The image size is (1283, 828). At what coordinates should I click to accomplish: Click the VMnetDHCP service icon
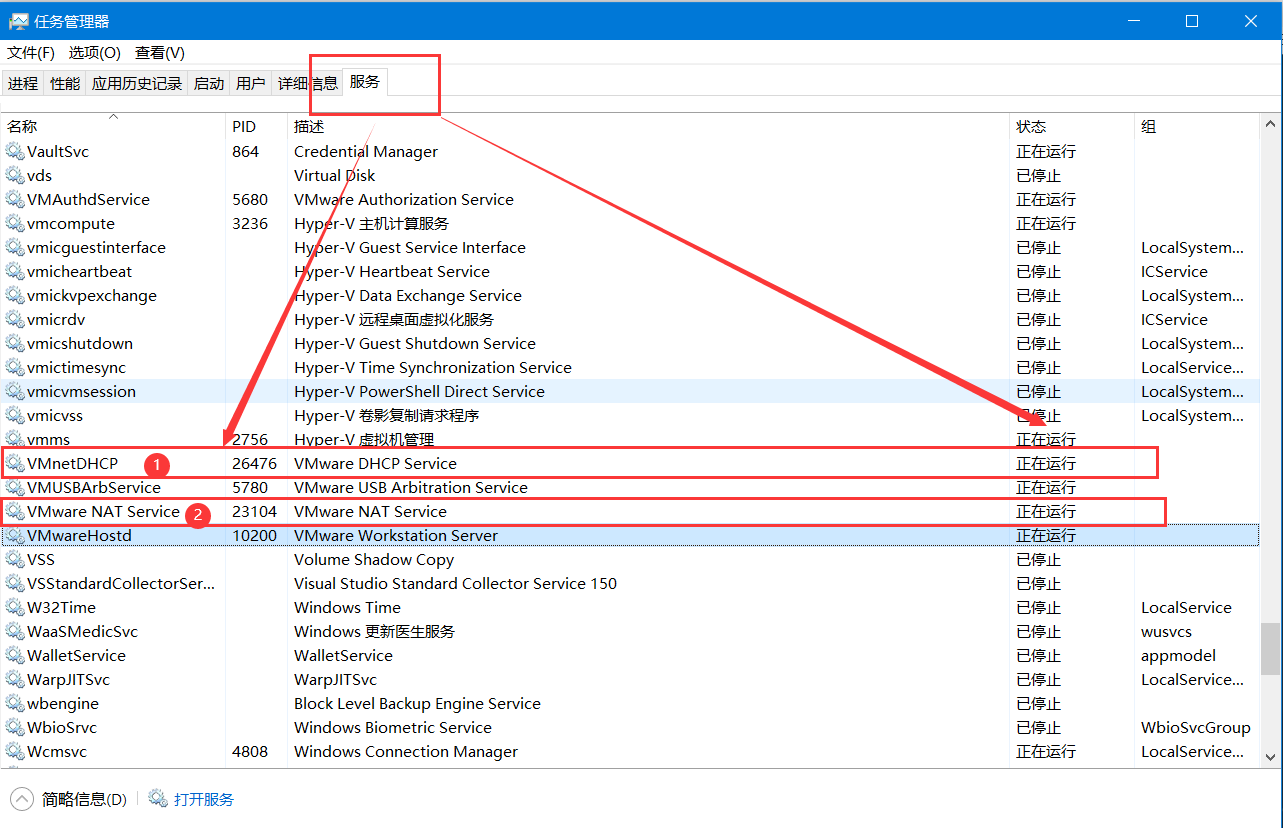tap(14, 464)
